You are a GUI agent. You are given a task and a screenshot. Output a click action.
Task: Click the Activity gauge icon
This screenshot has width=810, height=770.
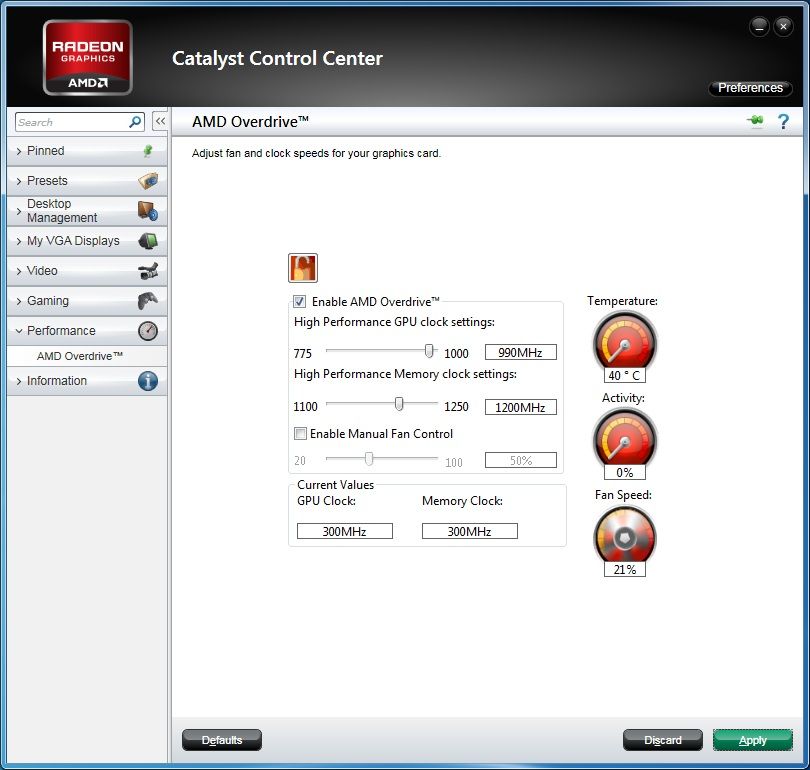[624, 439]
